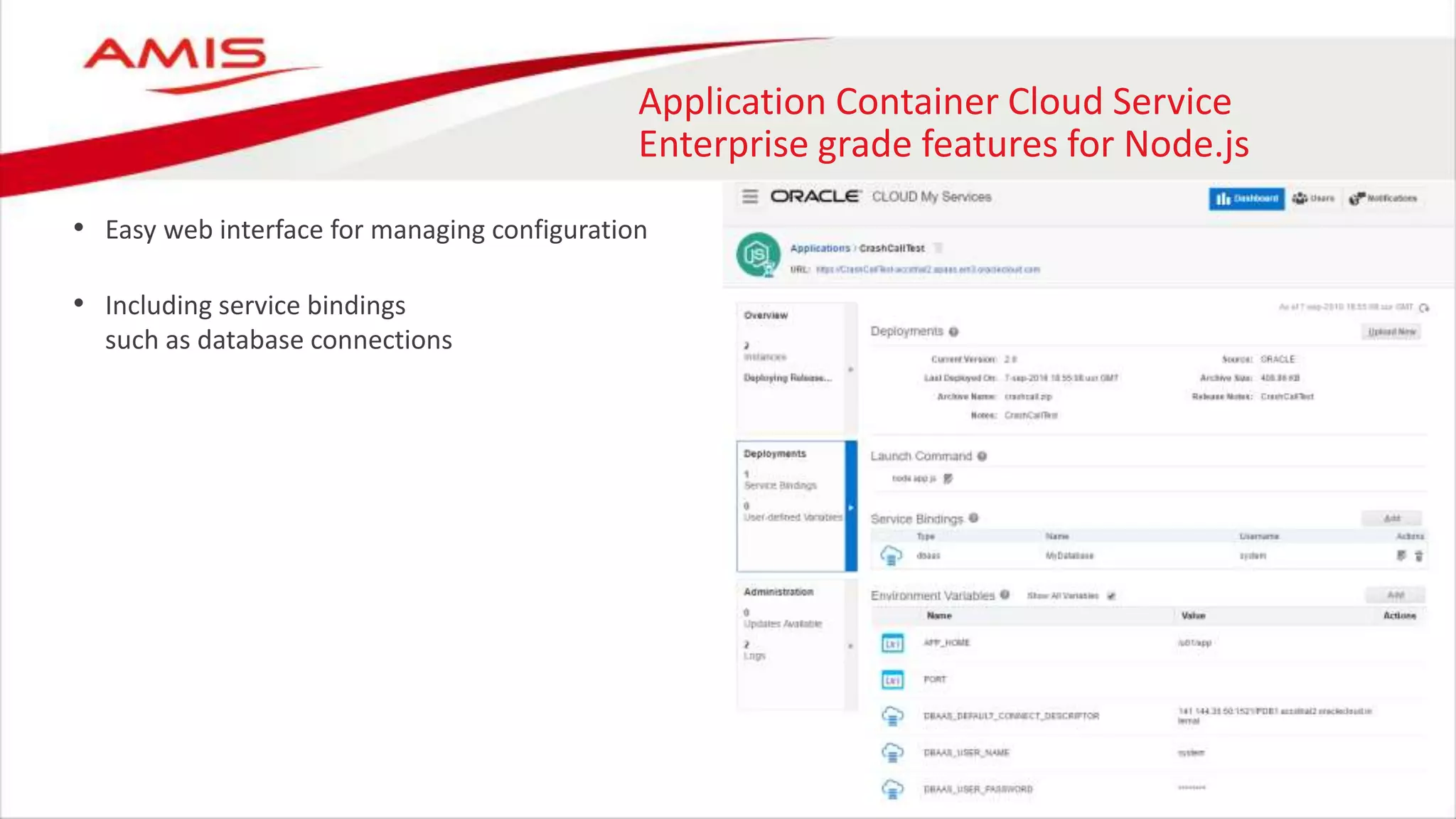Click the Deployments help icon
The image size is (1456, 819).
954,332
